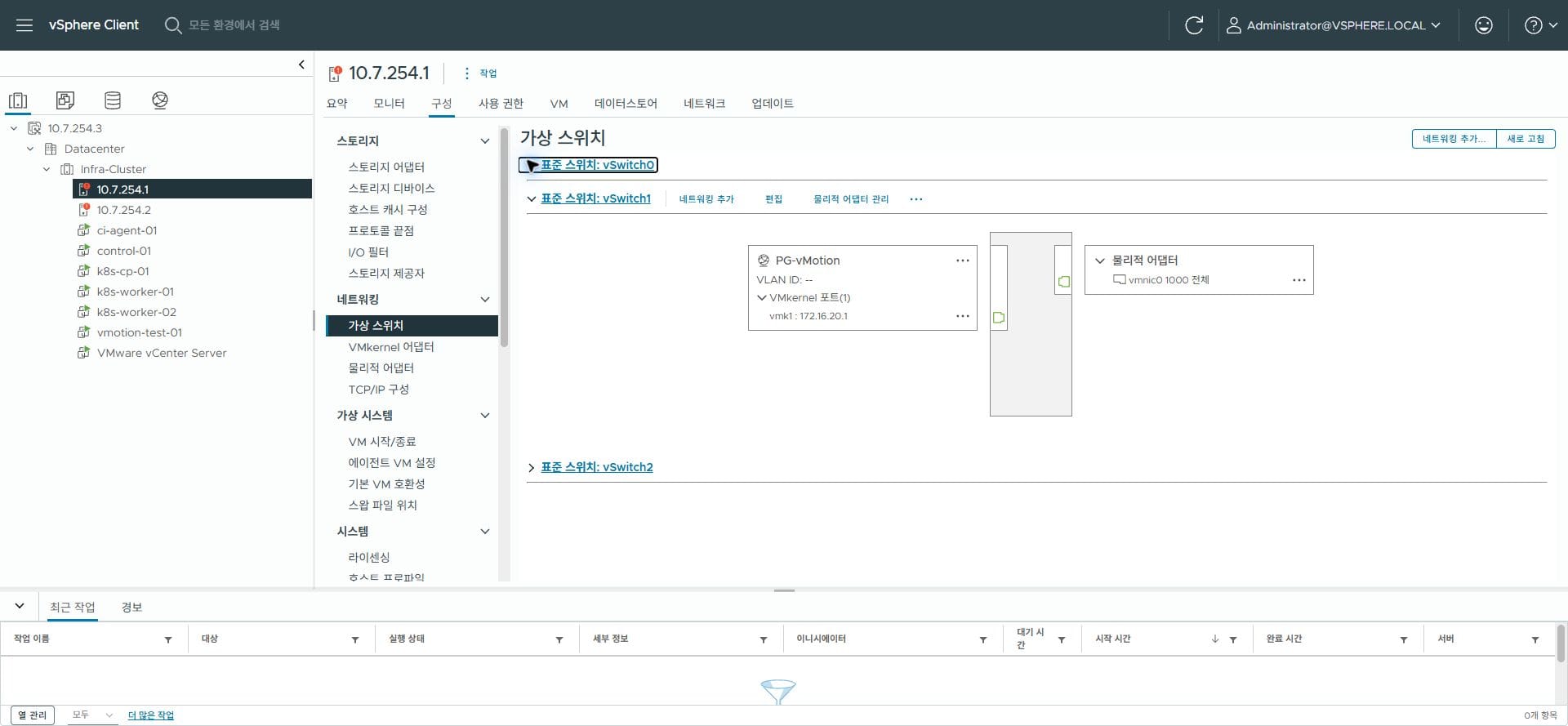Collapse the 10.7.254.3 vCenter tree node
The height and width of the screenshot is (726, 1568).
pyautogui.click(x=14, y=128)
